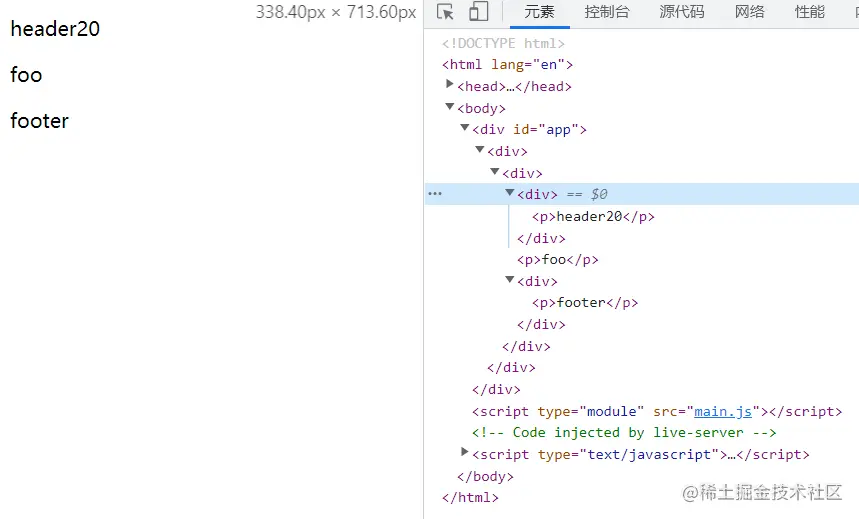
Task: Select the closing </body> tag
Action: [485, 476]
